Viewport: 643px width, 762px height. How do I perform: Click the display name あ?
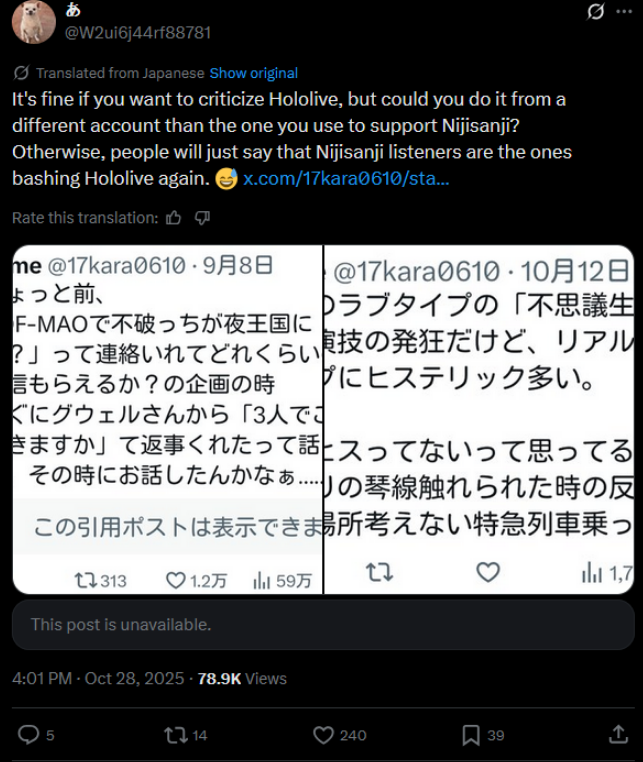click(73, 10)
